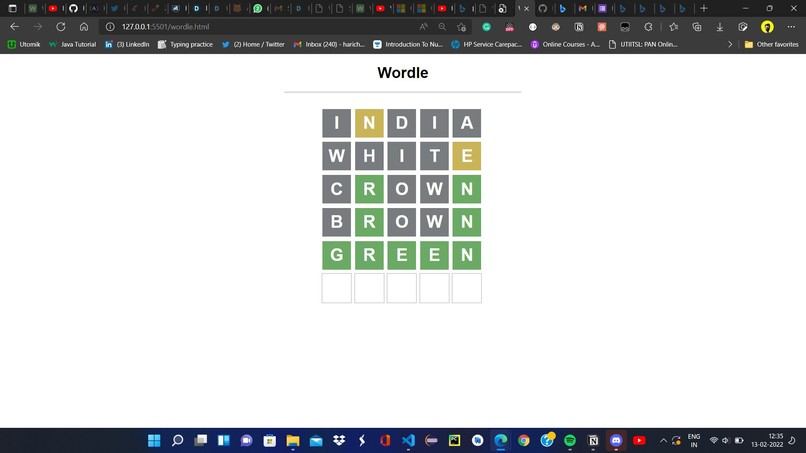Start Read Aloud from the address bar
Screen dimensions: 806x453
424,27
